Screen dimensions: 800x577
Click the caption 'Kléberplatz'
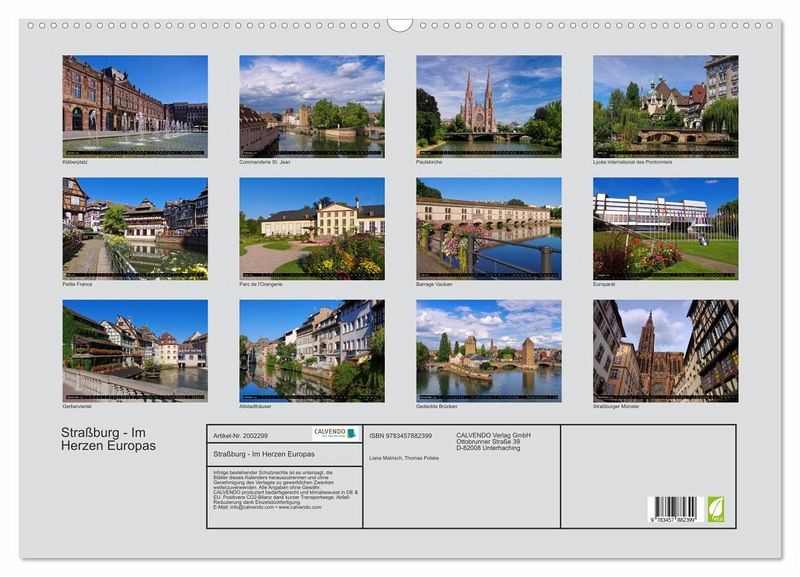click(x=75, y=162)
